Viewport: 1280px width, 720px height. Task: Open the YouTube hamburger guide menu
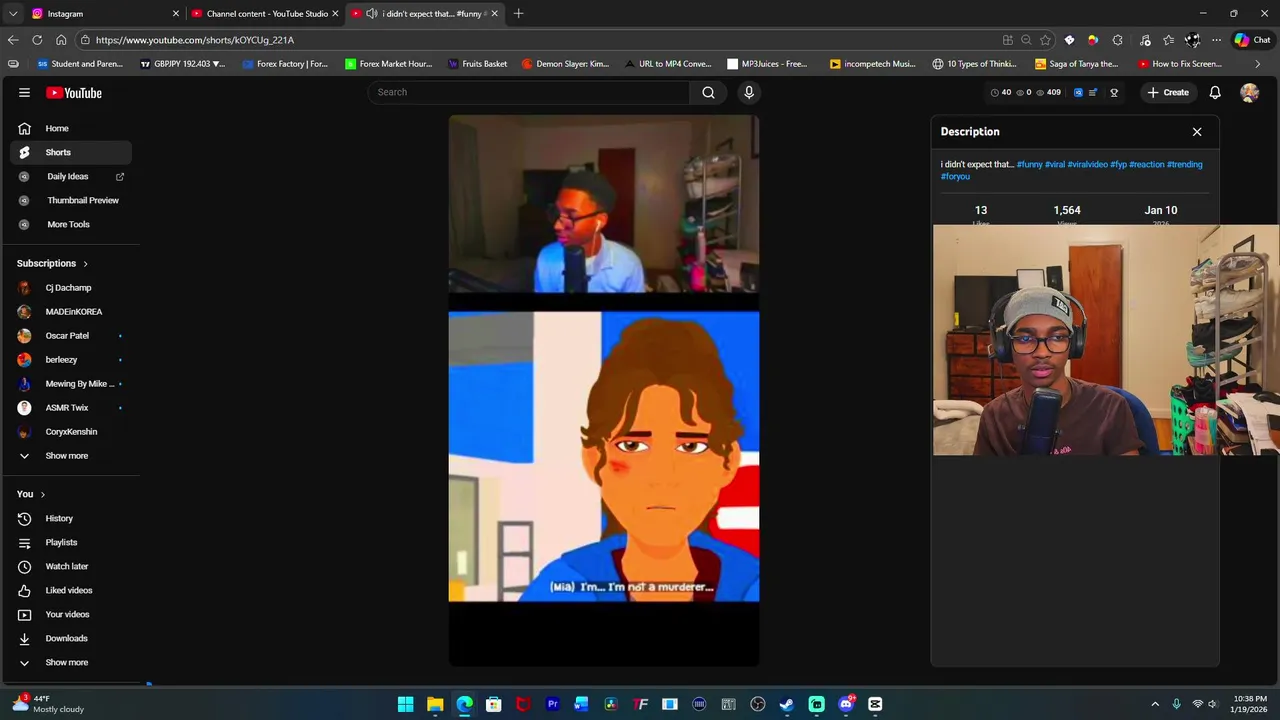(24, 92)
